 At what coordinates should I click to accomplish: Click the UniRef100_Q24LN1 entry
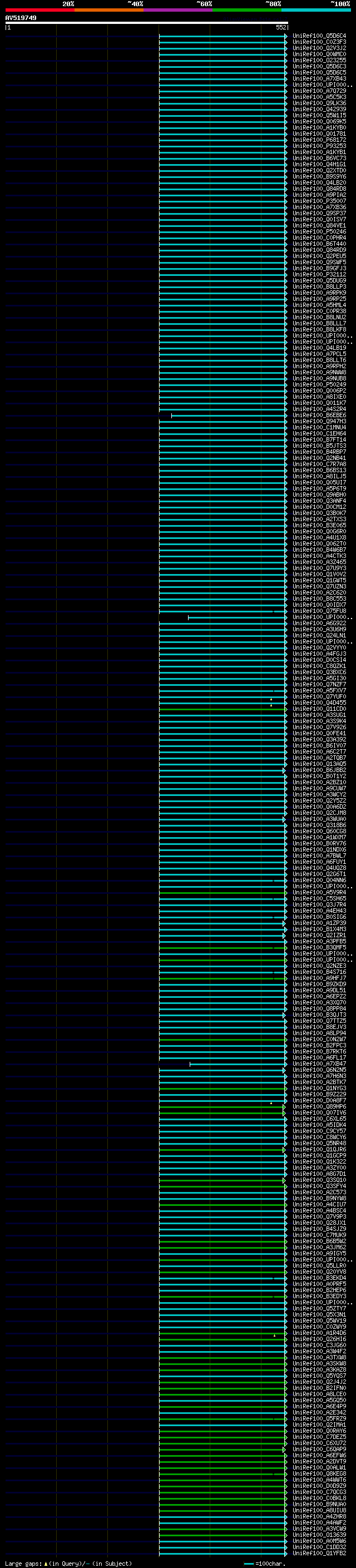point(319,635)
